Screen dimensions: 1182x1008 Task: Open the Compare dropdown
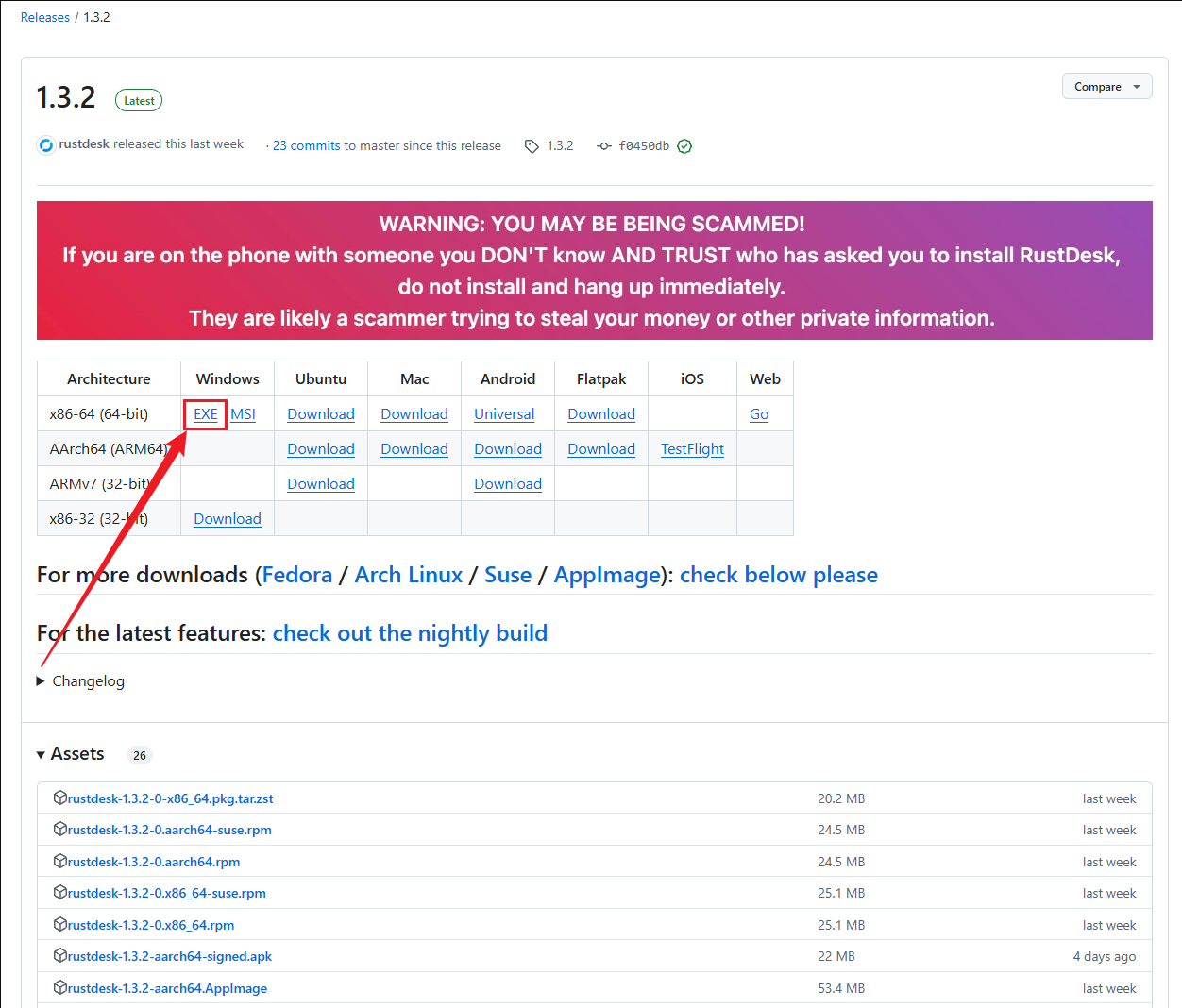click(1106, 87)
